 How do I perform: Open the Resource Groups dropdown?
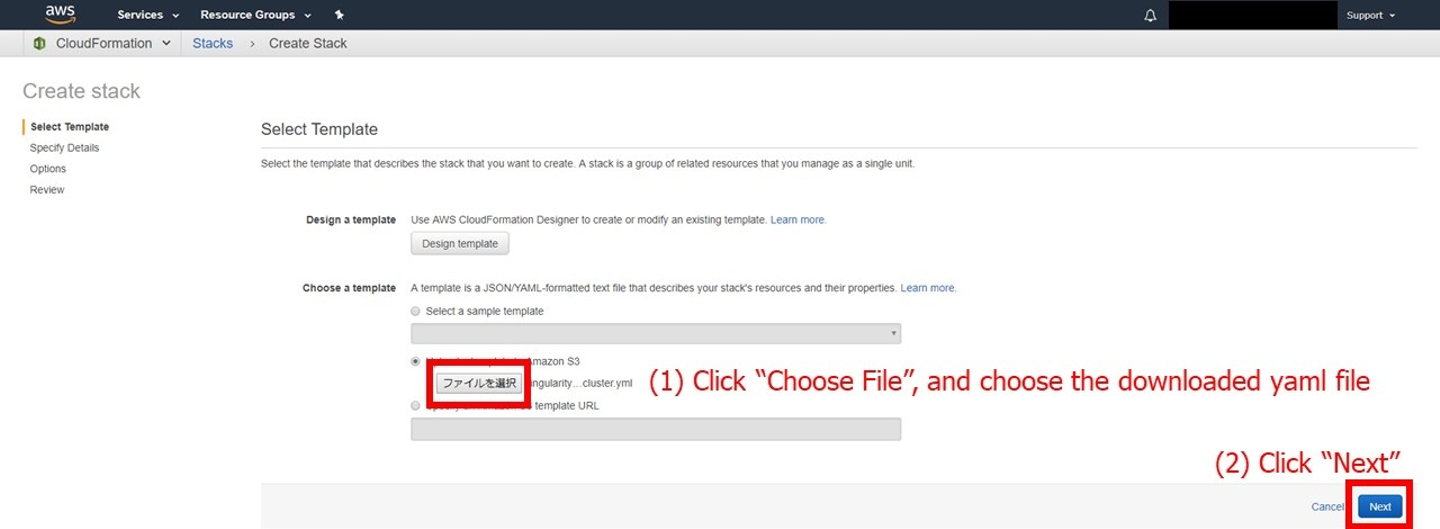coord(256,15)
